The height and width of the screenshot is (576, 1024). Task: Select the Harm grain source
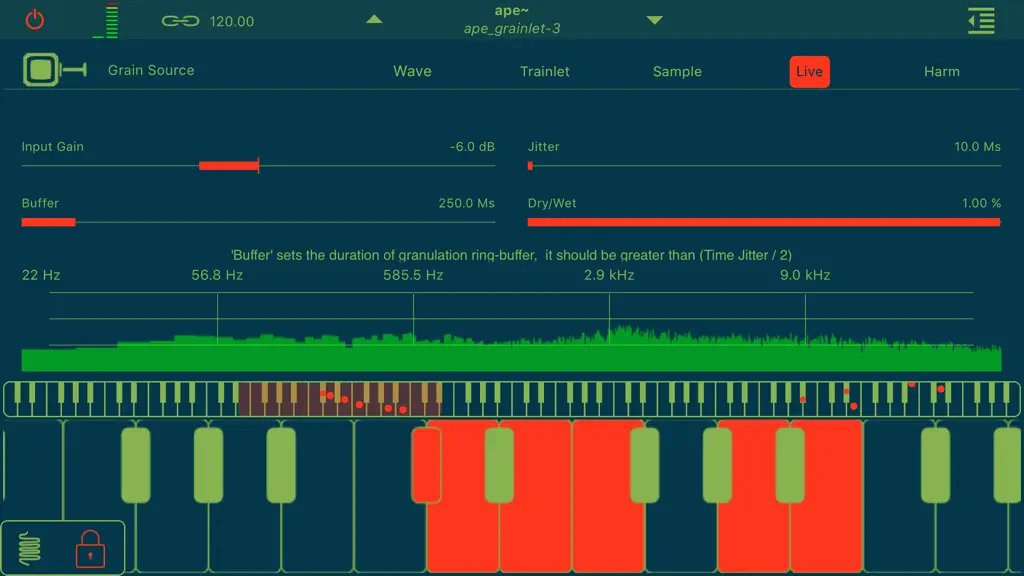[942, 71]
